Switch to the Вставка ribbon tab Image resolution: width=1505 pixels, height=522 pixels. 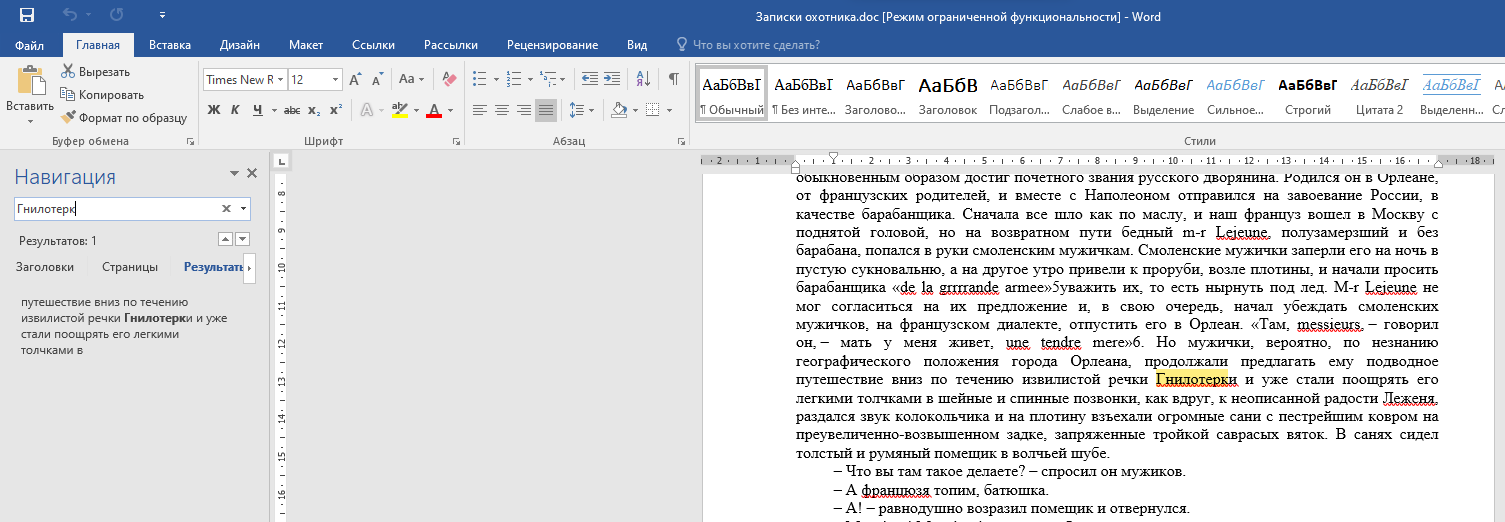pyautogui.click(x=170, y=45)
